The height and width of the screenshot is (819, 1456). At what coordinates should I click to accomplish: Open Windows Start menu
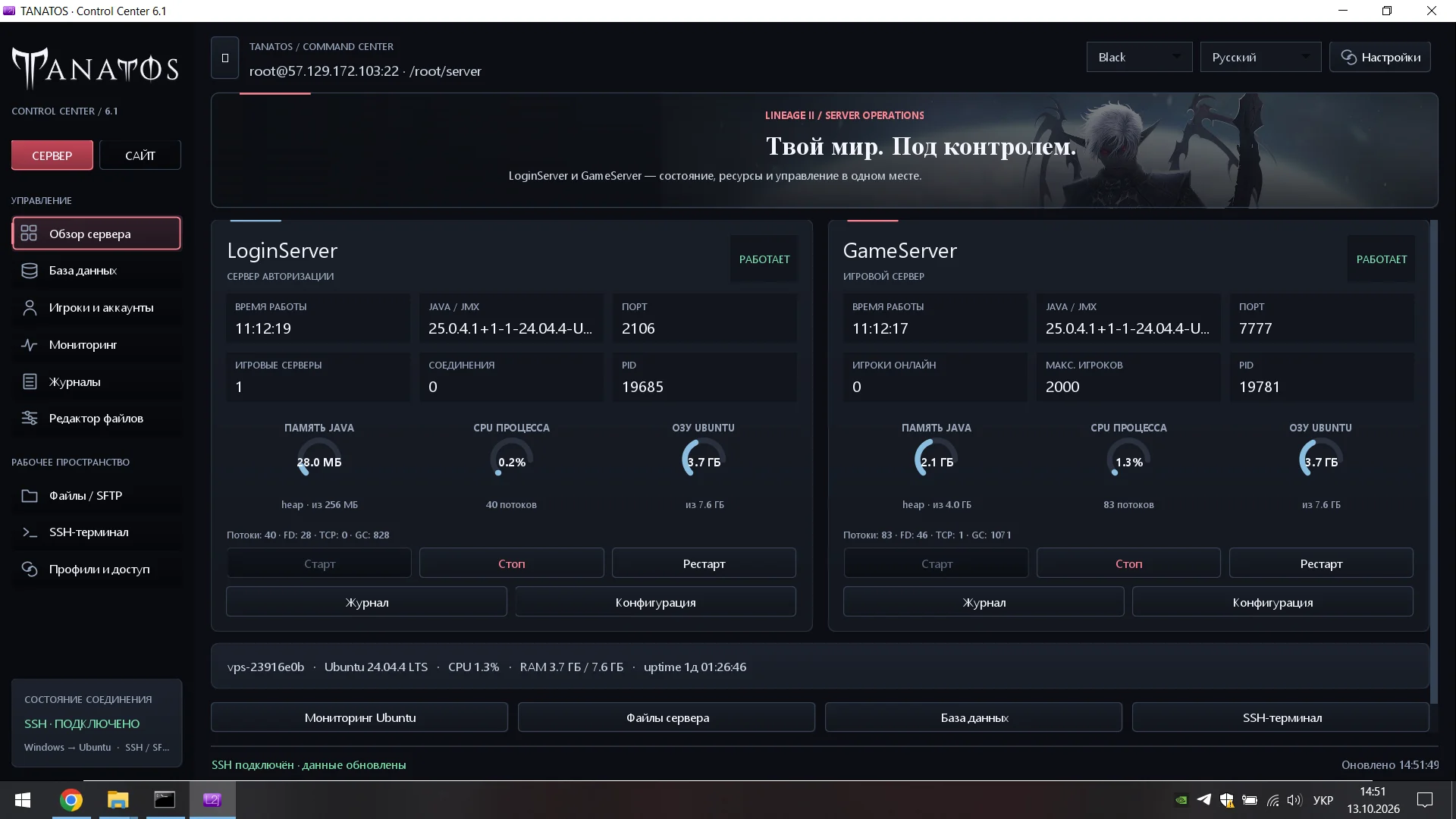[x=23, y=800]
